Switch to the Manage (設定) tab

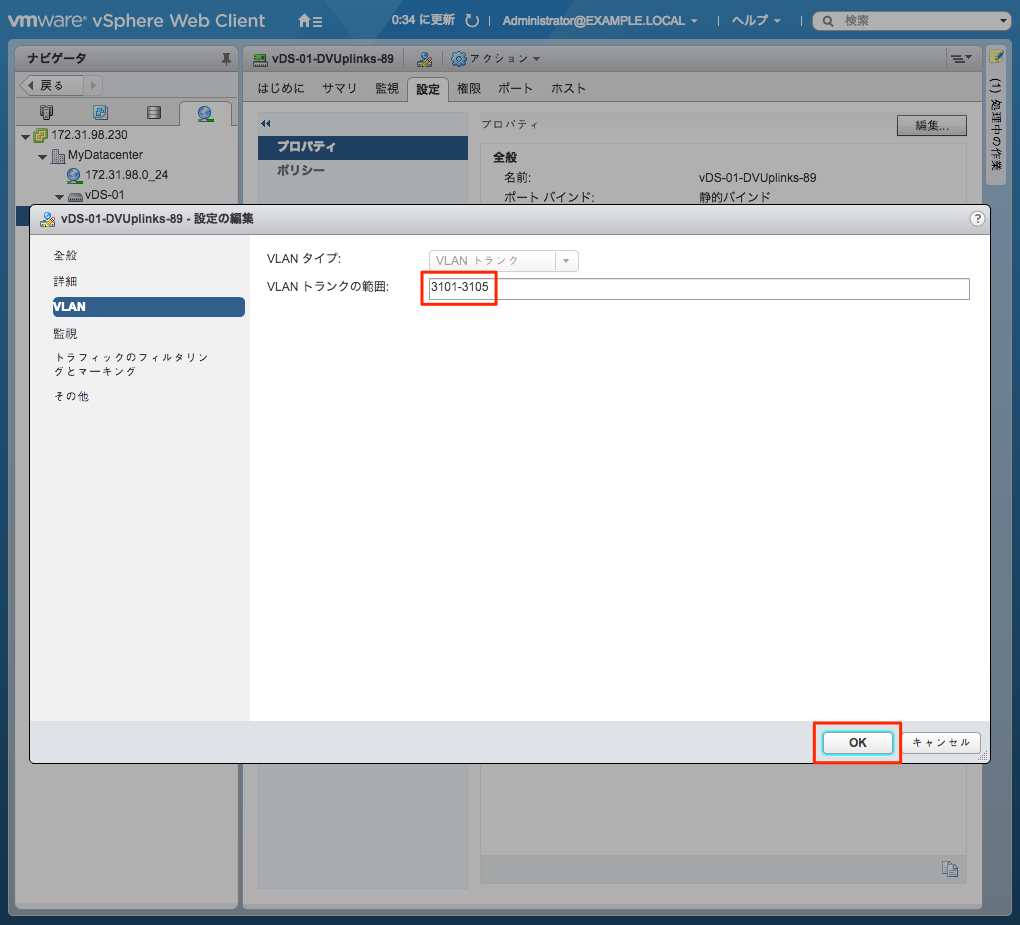428,89
